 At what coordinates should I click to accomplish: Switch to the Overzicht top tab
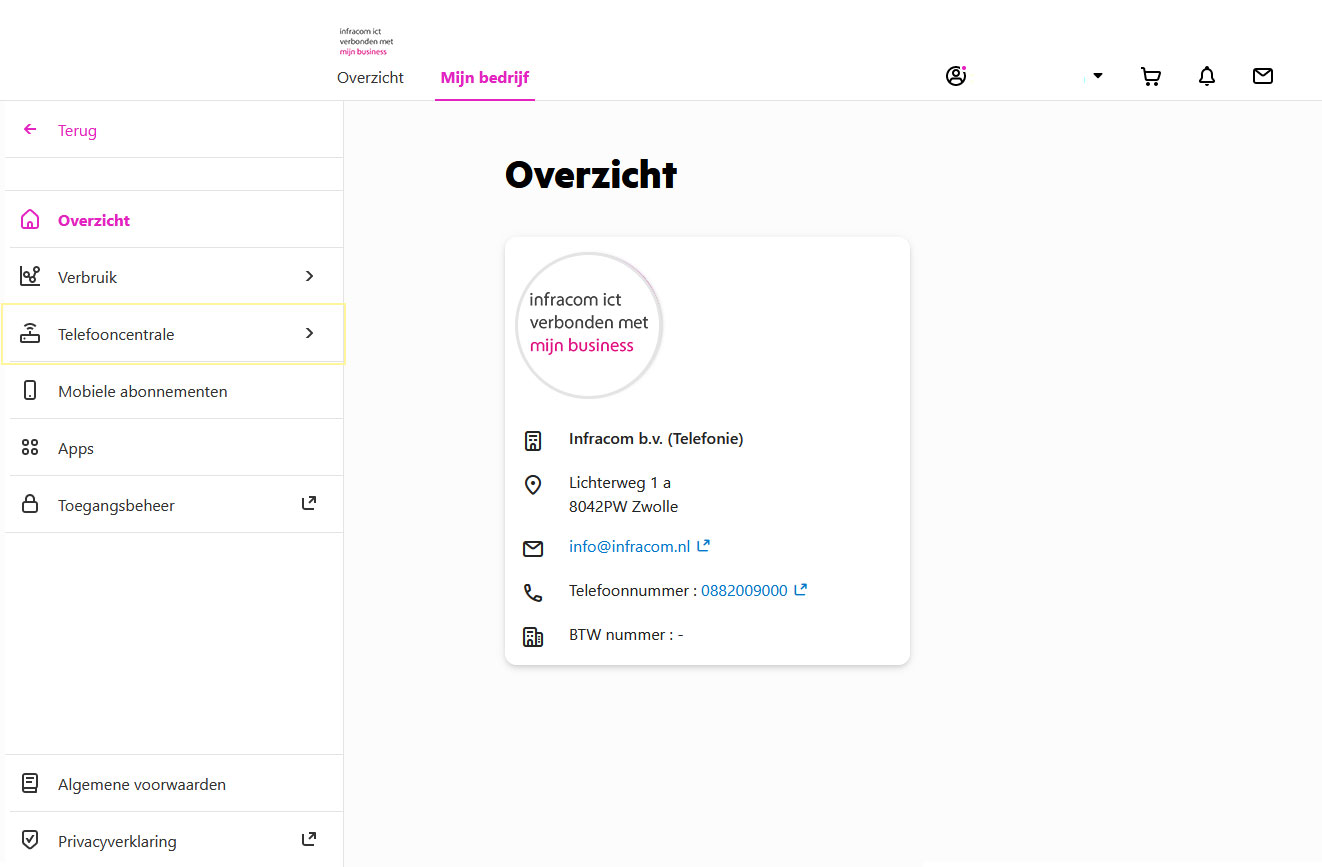pyautogui.click(x=370, y=77)
